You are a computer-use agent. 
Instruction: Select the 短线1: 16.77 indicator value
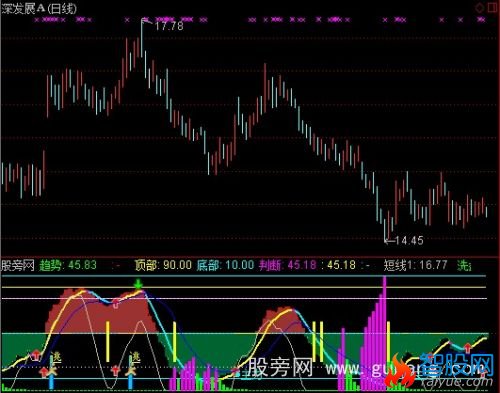click(x=415, y=265)
